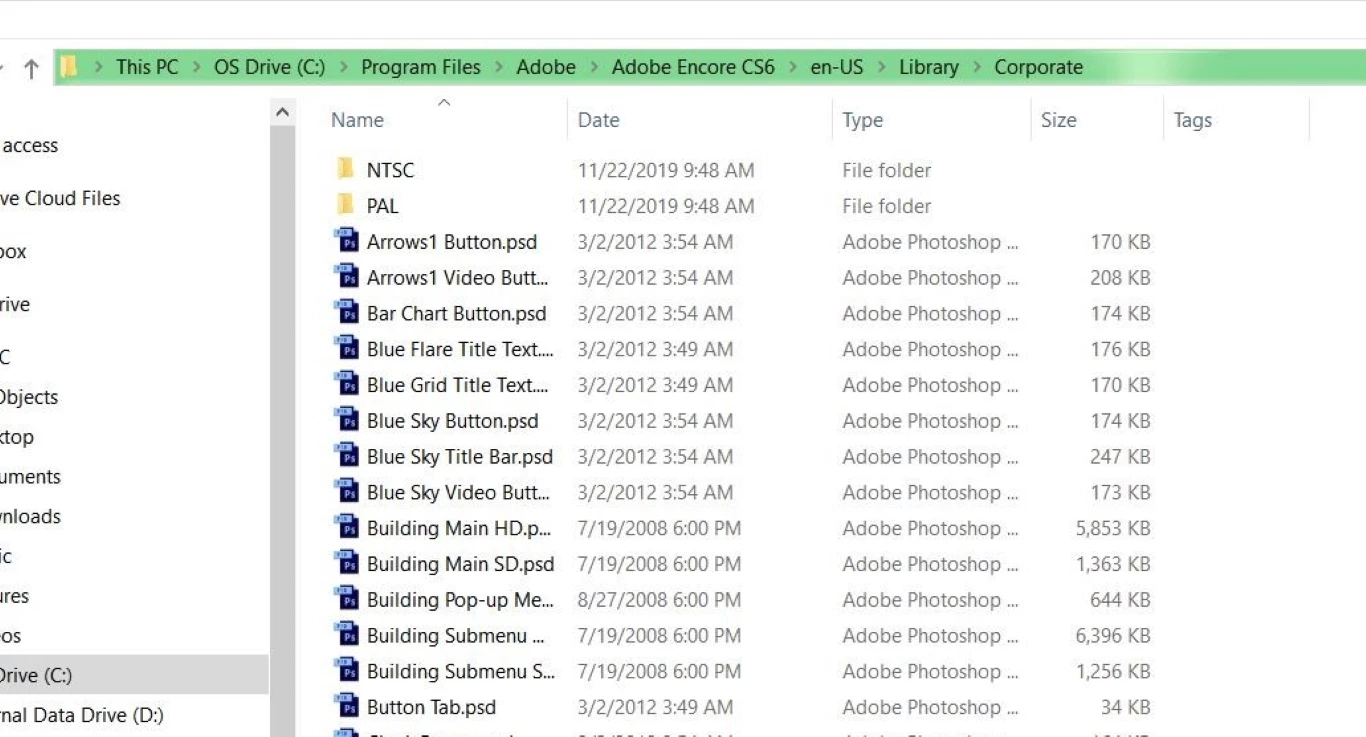Select the Building Pop-up Me... icon
The height and width of the screenshot is (737, 1366).
click(x=346, y=600)
